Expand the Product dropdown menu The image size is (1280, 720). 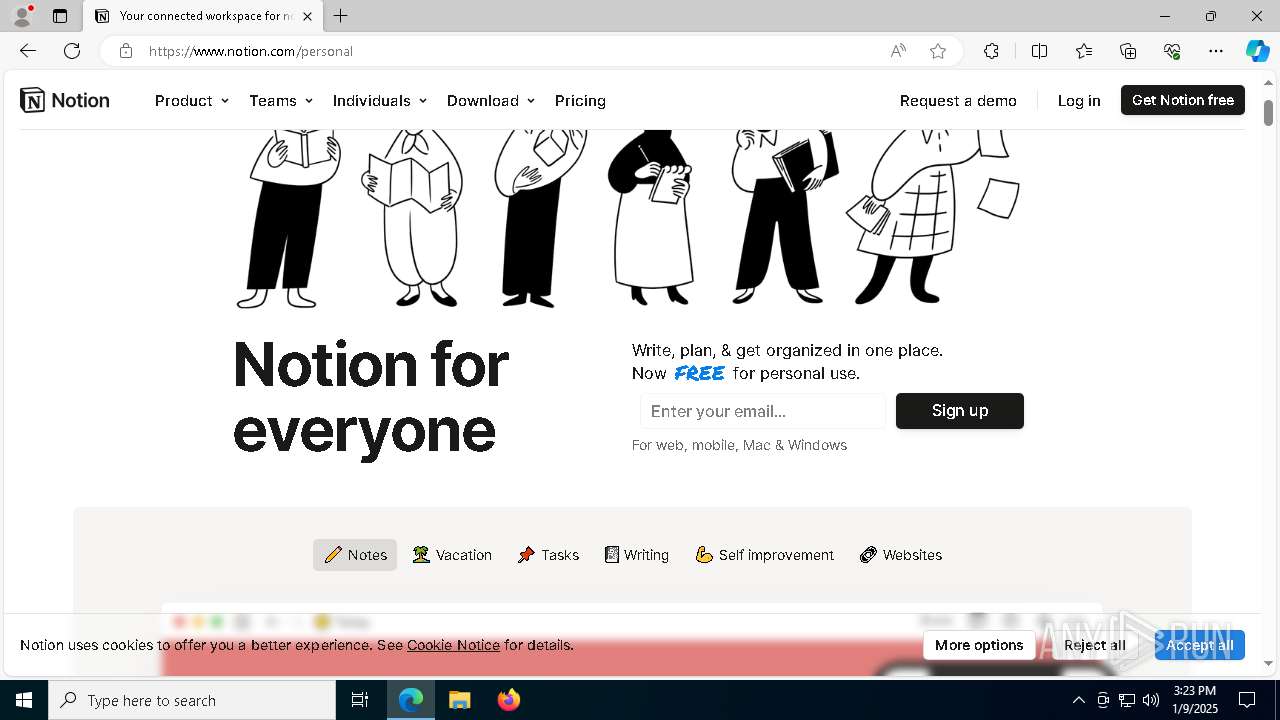192,101
